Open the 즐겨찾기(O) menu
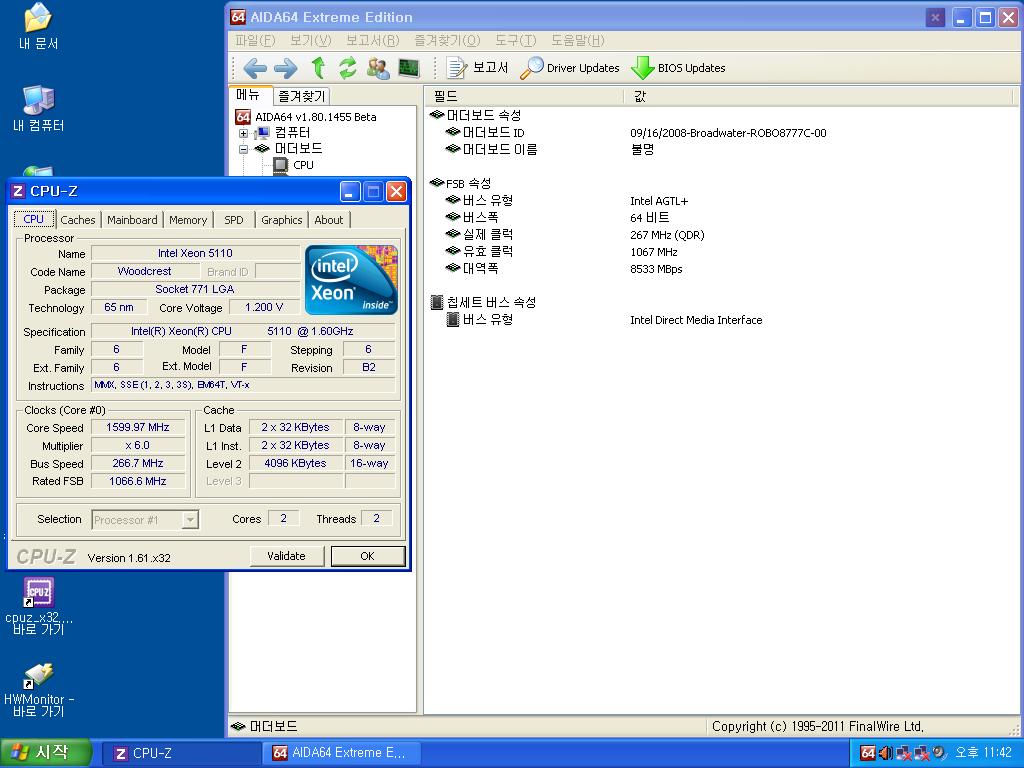The height and width of the screenshot is (768, 1024). click(447, 40)
